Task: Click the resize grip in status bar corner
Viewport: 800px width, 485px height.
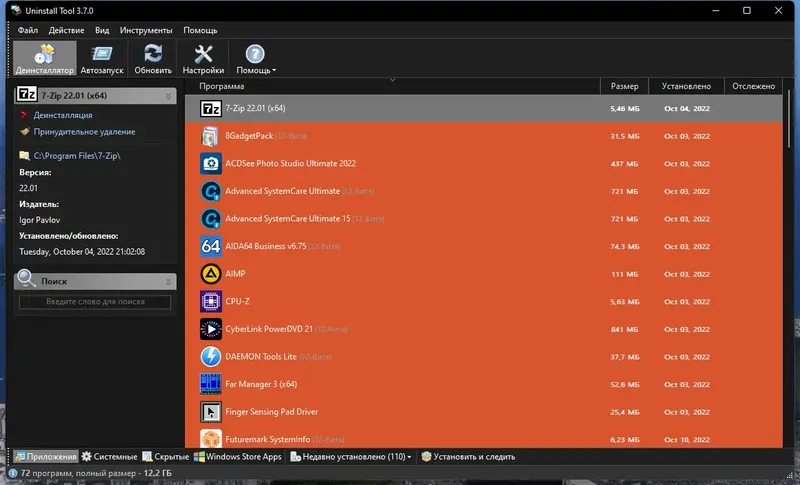Action: (x=789, y=475)
